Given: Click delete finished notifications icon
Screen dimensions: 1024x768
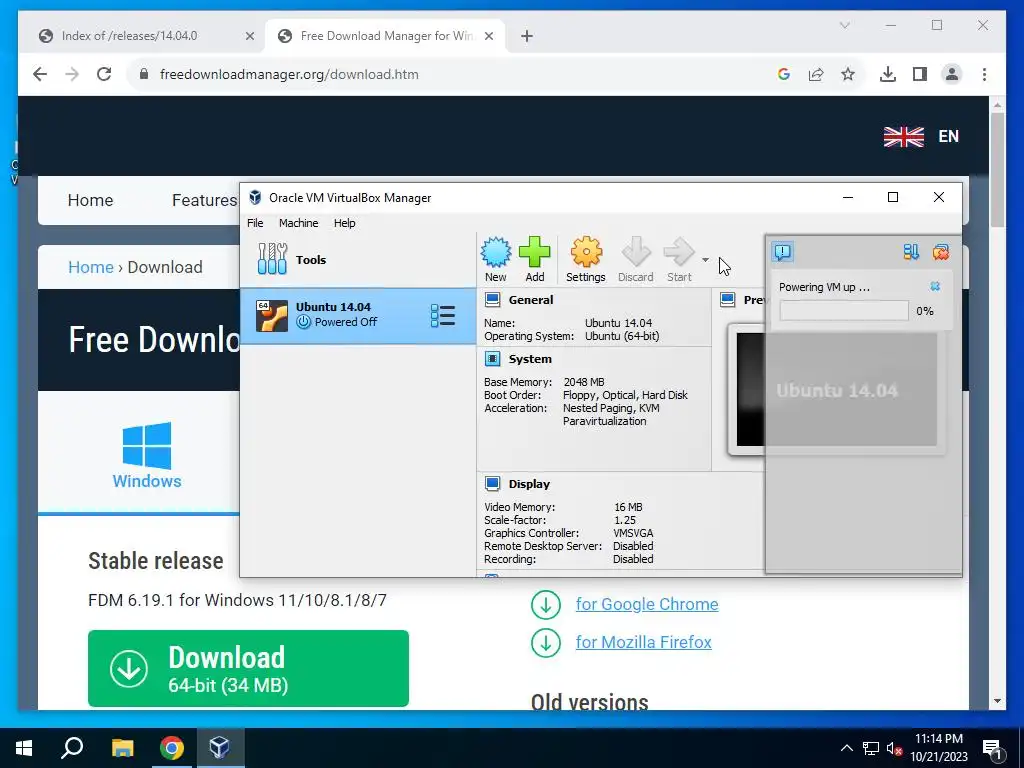Looking at the screenshot, I should pos(940,251).
